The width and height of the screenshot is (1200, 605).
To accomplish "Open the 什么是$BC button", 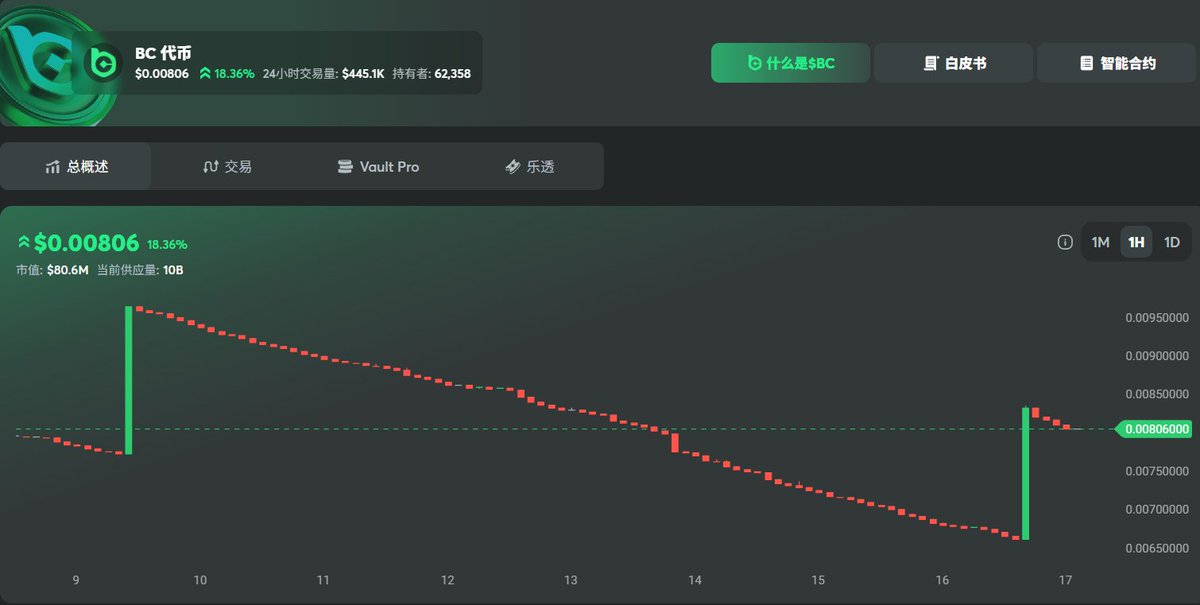I will pyautogui.click(x=791, y=63).
